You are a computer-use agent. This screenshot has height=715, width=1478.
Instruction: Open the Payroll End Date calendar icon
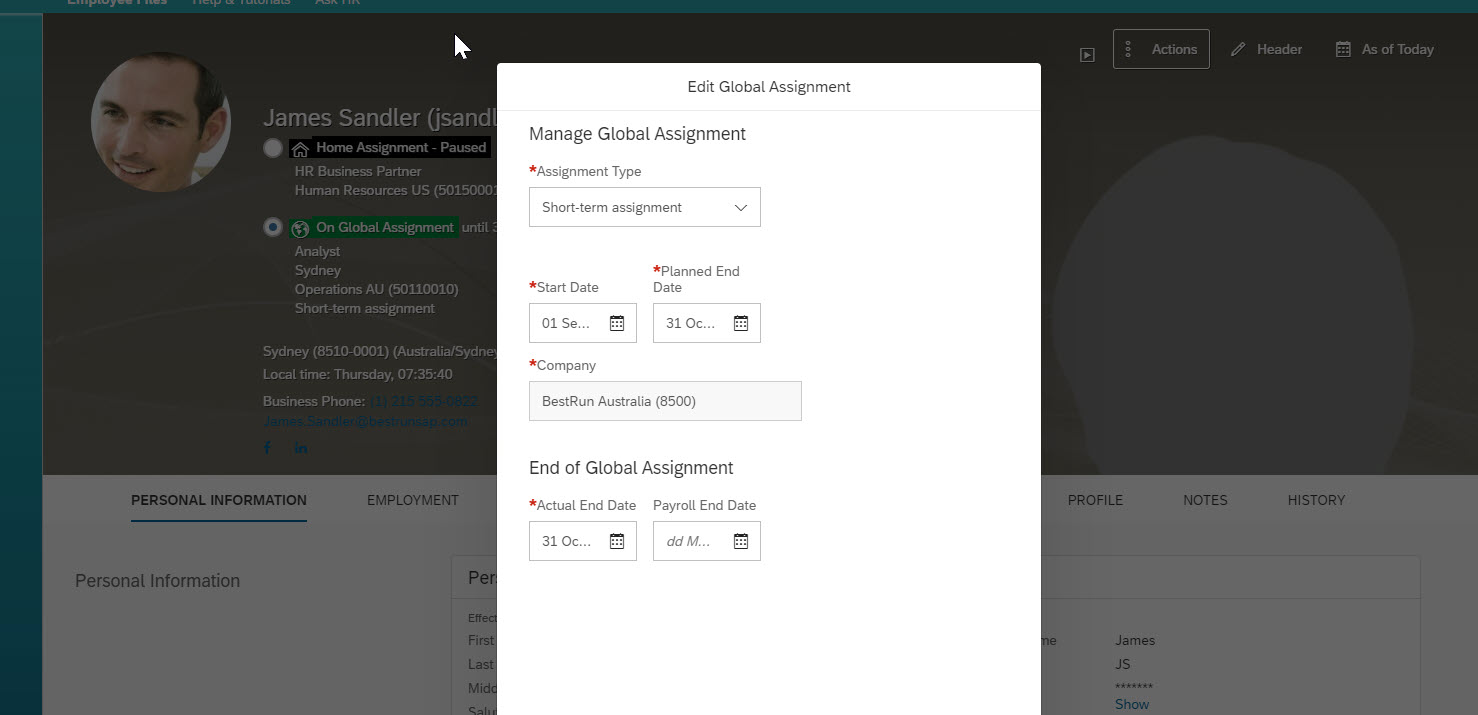741,541
